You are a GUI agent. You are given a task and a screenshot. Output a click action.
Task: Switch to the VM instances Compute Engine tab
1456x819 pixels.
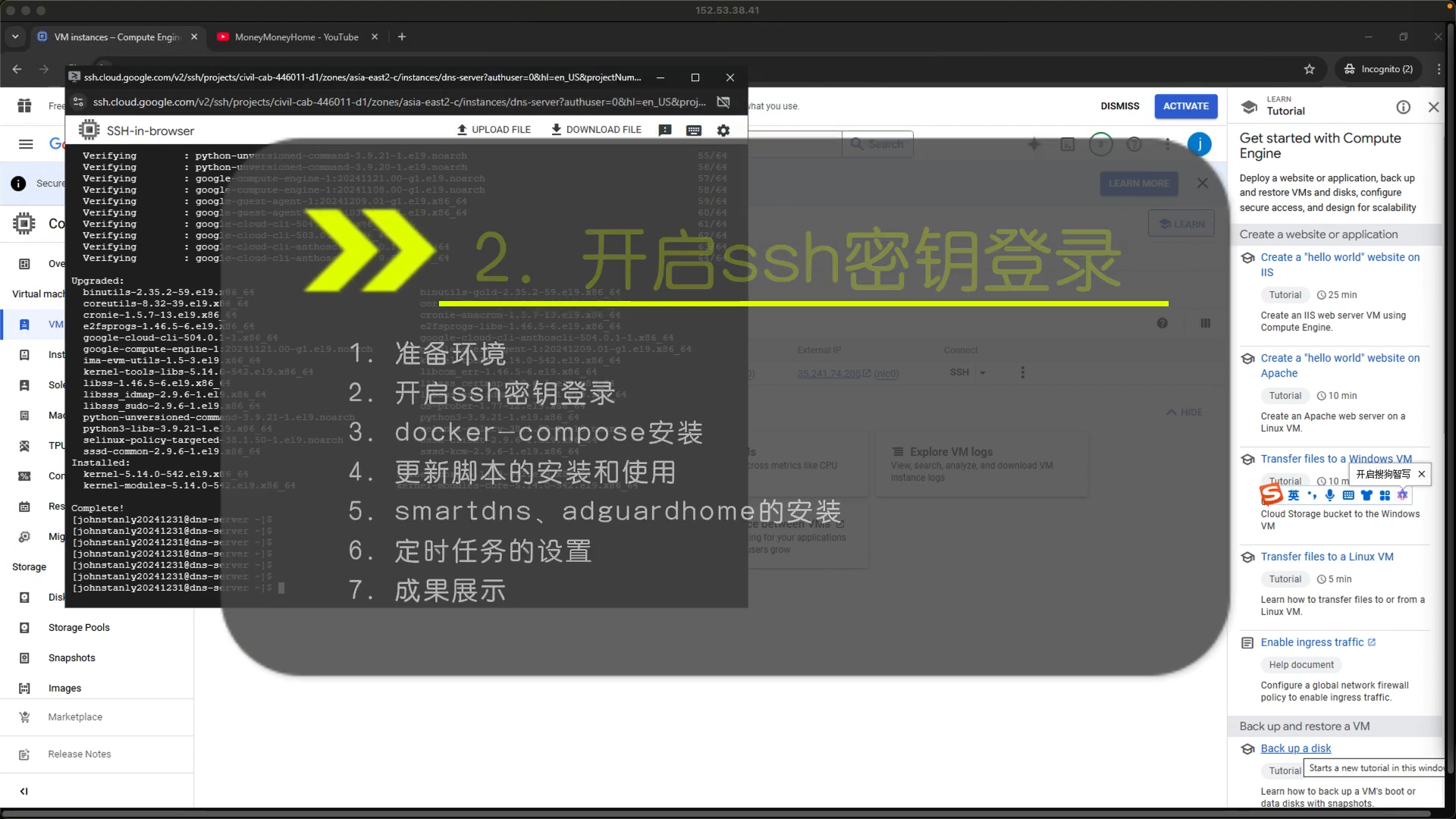click(118, 36)
